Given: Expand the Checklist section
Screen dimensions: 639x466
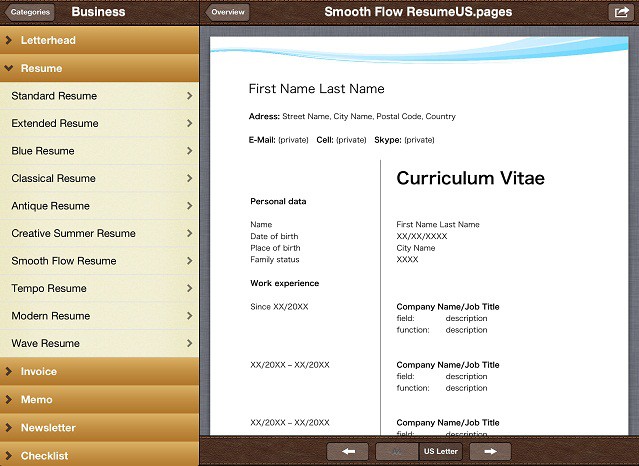Looking at the screenshot, I should (x=99, y=454).
